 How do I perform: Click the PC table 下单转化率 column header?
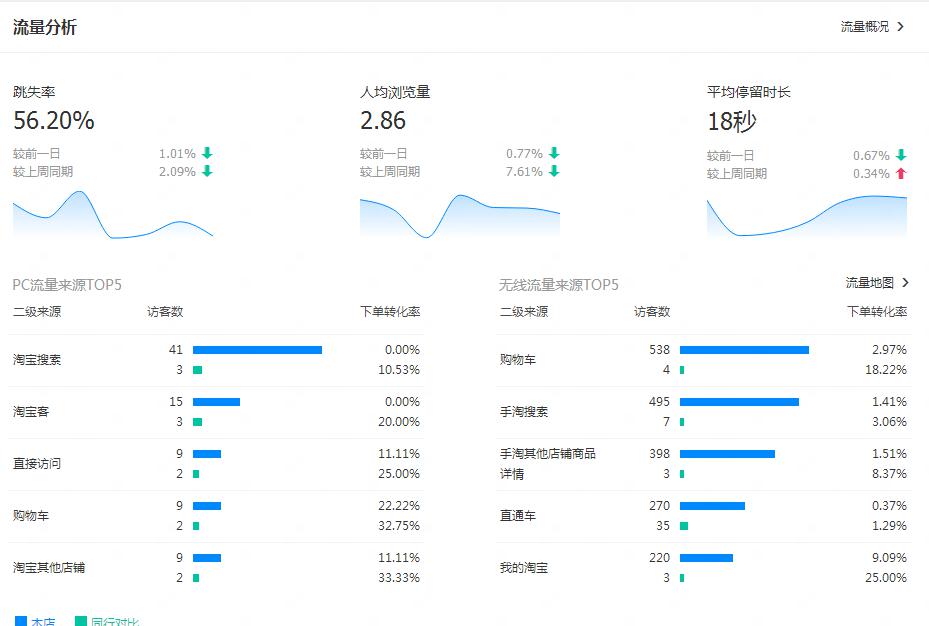(390, 312)
